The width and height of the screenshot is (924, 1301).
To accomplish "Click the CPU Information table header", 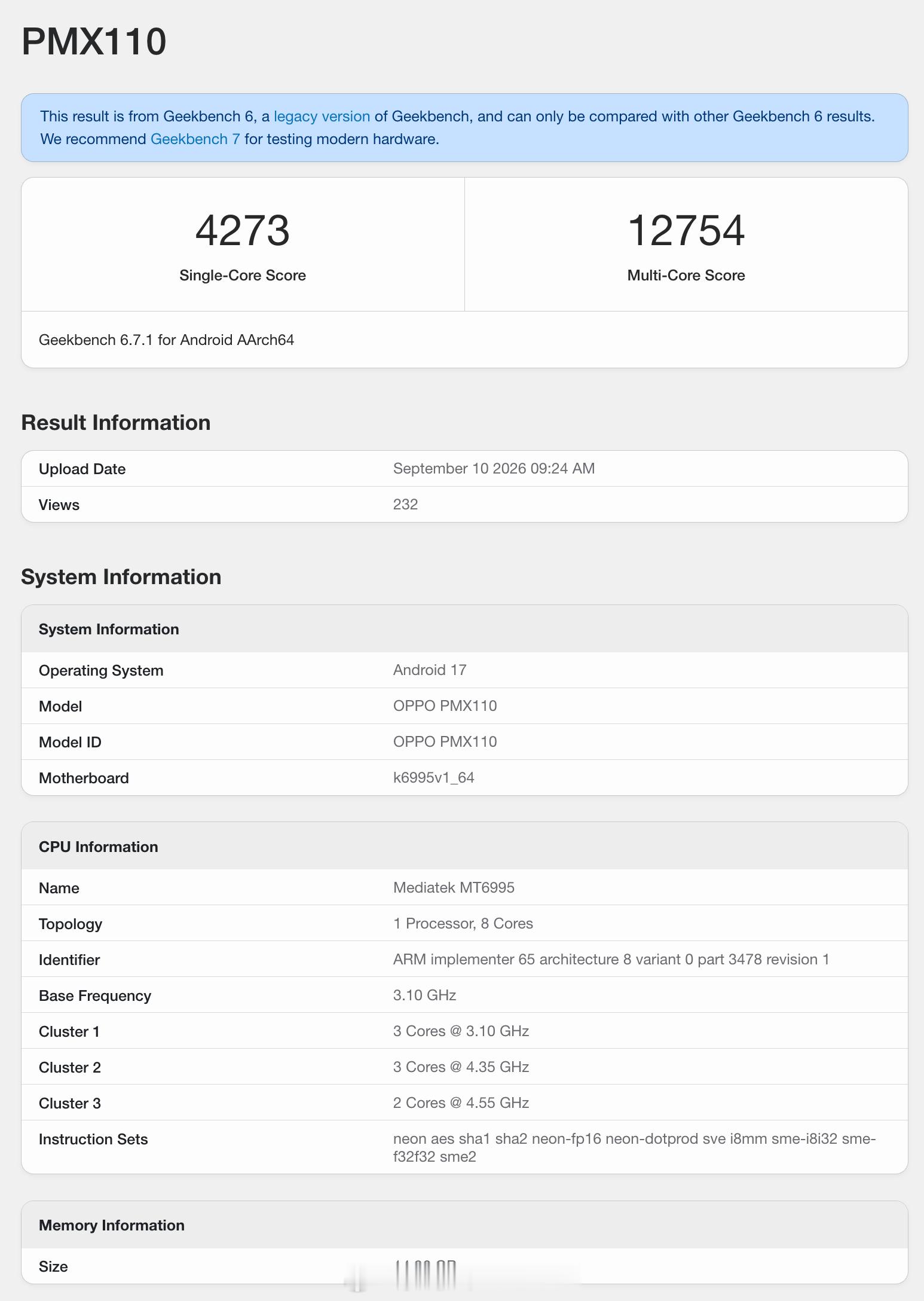I will 464,846.
